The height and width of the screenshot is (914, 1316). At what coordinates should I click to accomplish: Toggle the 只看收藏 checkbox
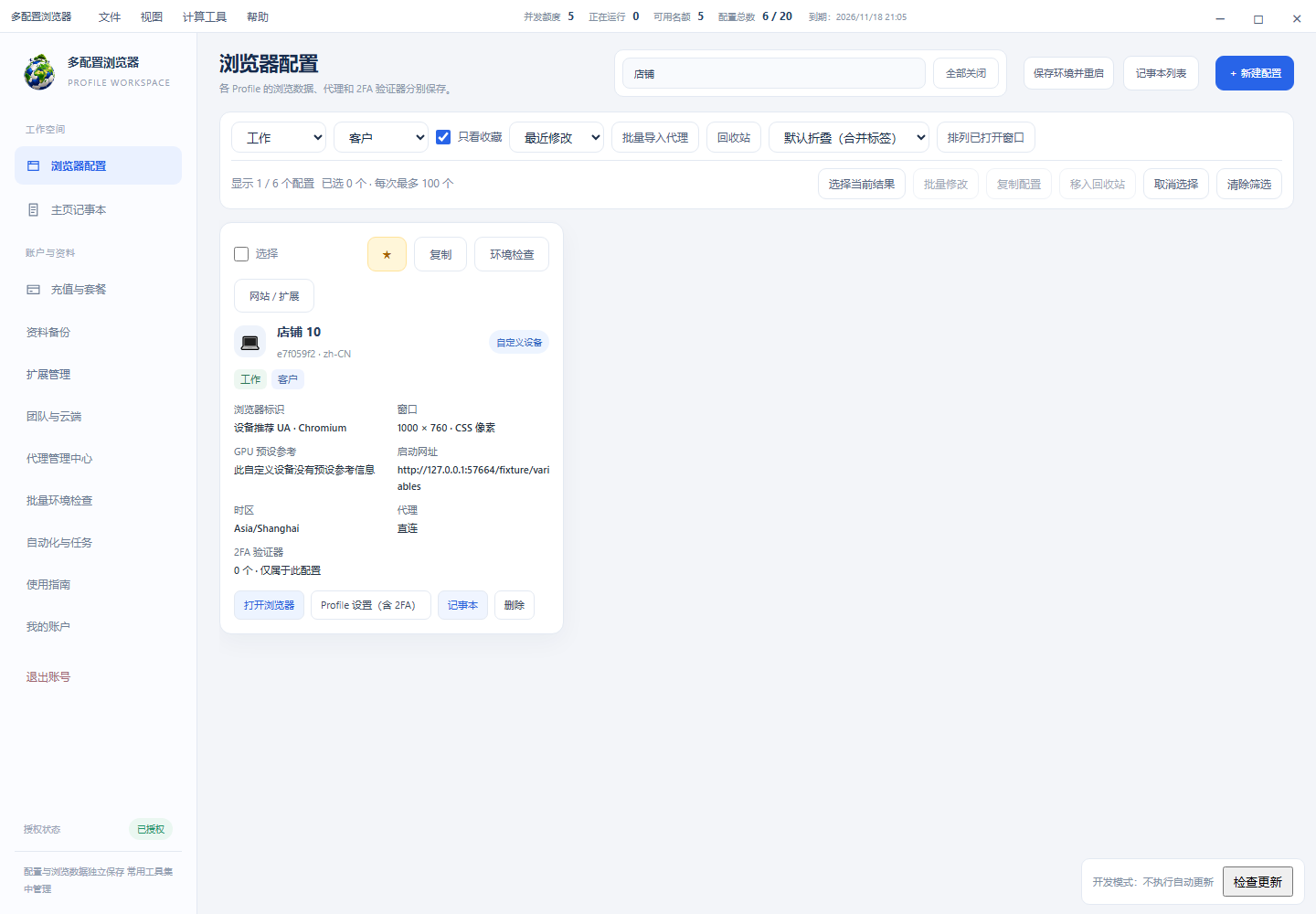coord(443,137)
